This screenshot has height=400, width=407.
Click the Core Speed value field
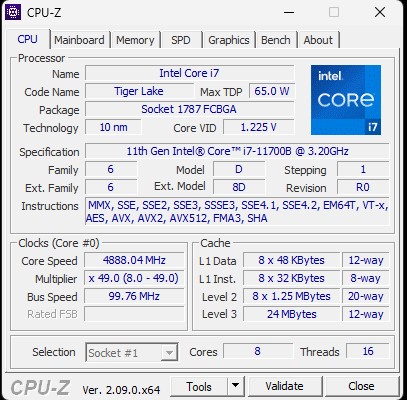134,260
